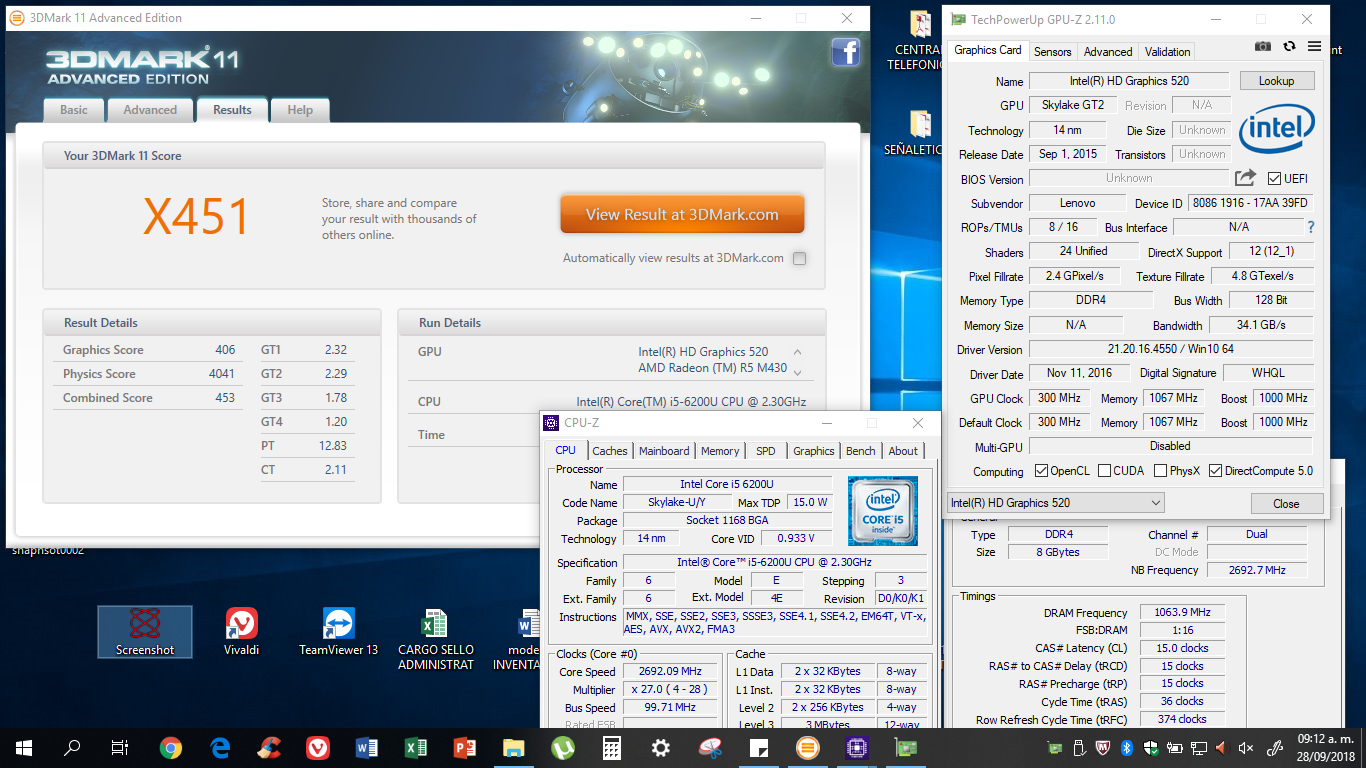The height and width of the screenshot is (768, 1366).
Task: Open uTorrent from the taskbar
Action: point(563,747)
